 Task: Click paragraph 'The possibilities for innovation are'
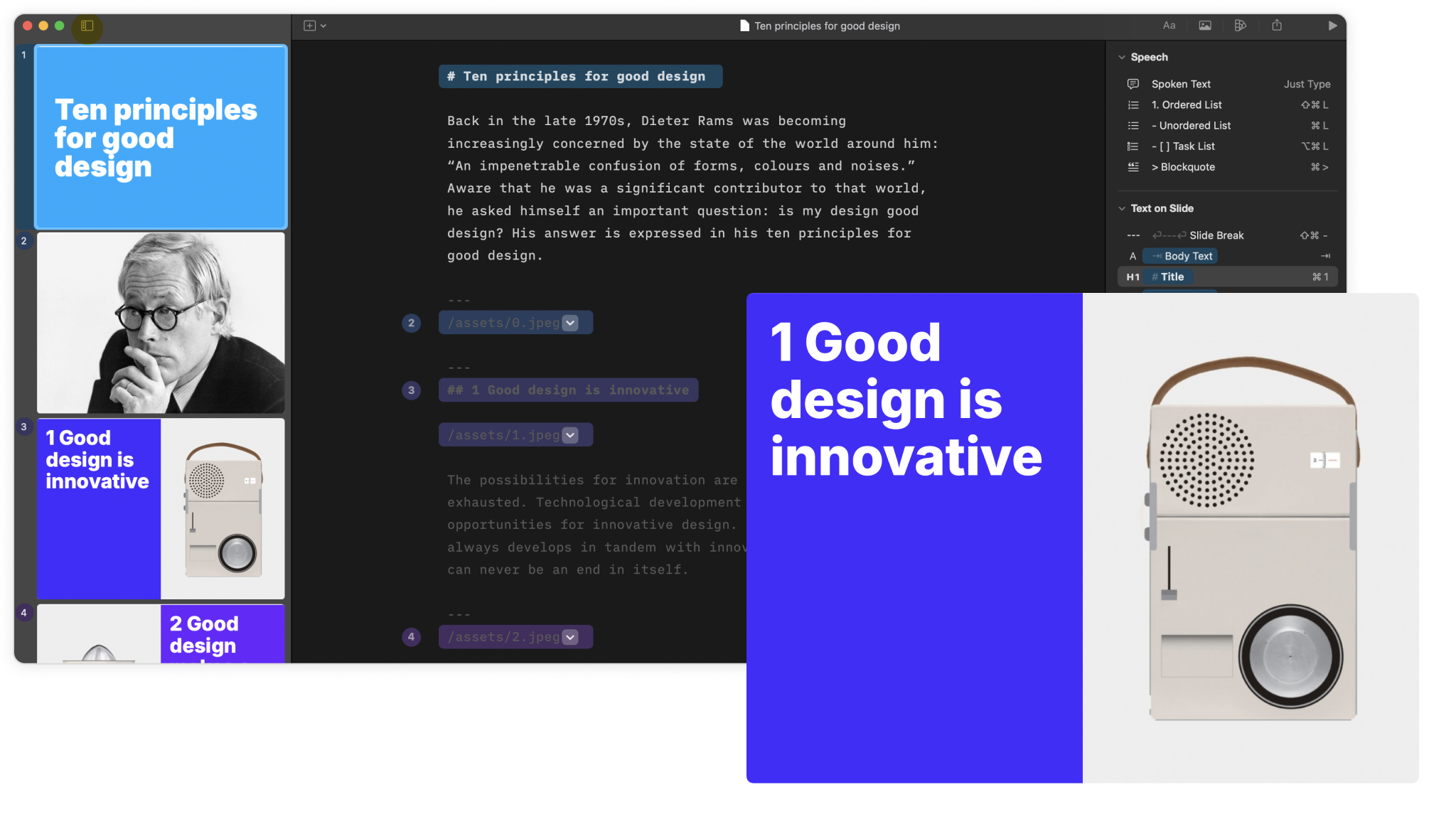[596, 525]
